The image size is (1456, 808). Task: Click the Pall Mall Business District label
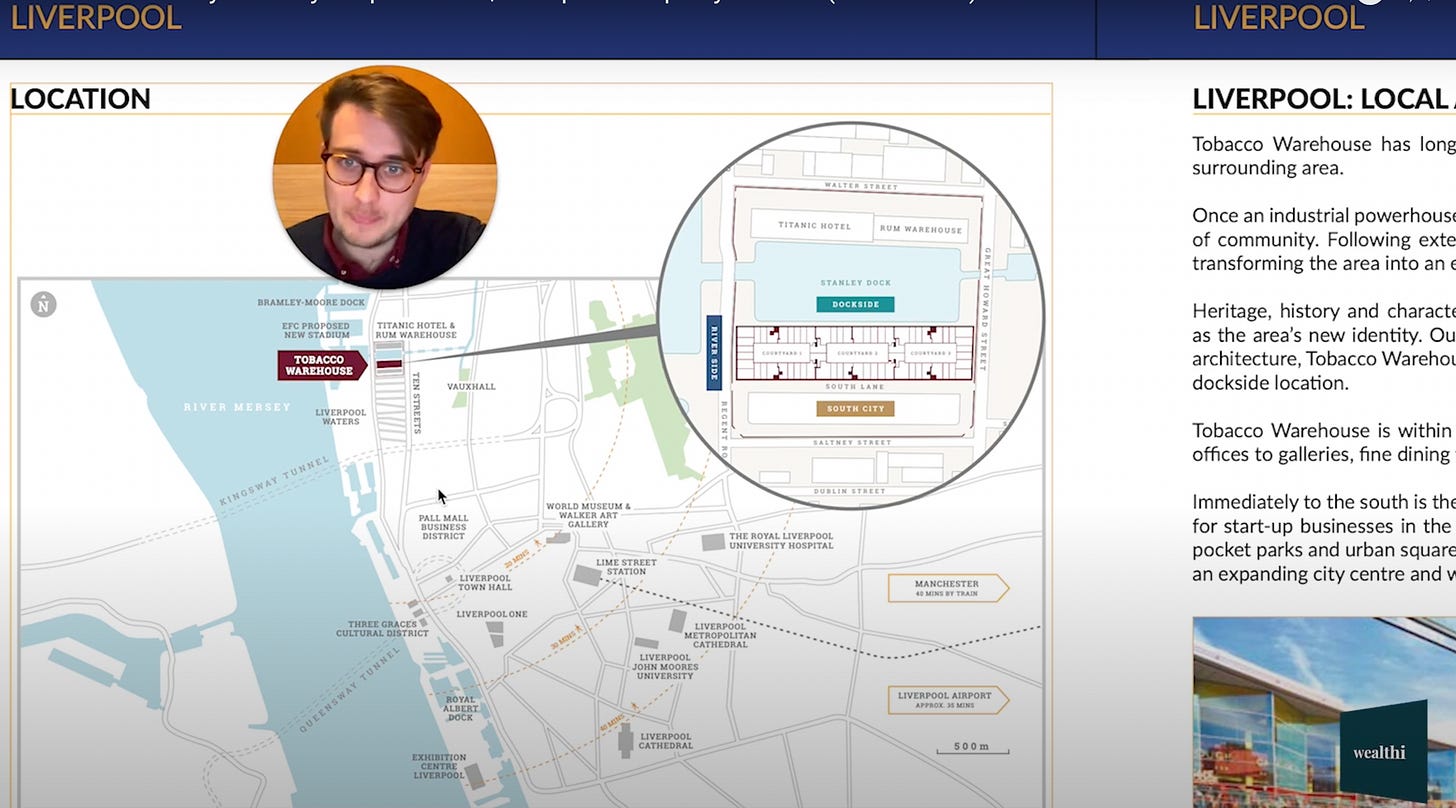[443, 527]
